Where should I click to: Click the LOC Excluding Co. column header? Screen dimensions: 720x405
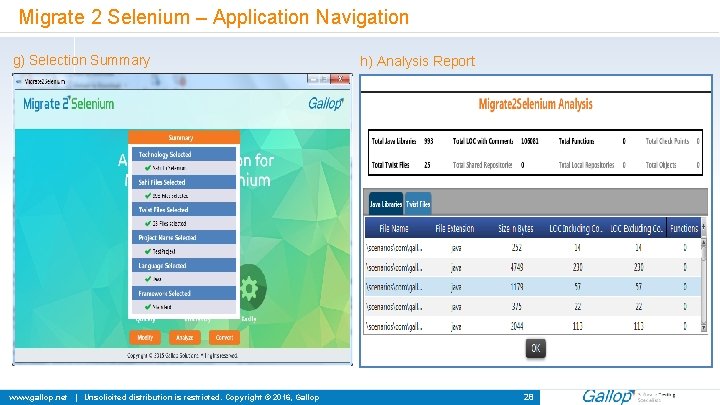pyautogui.click(x=636, y=228)
